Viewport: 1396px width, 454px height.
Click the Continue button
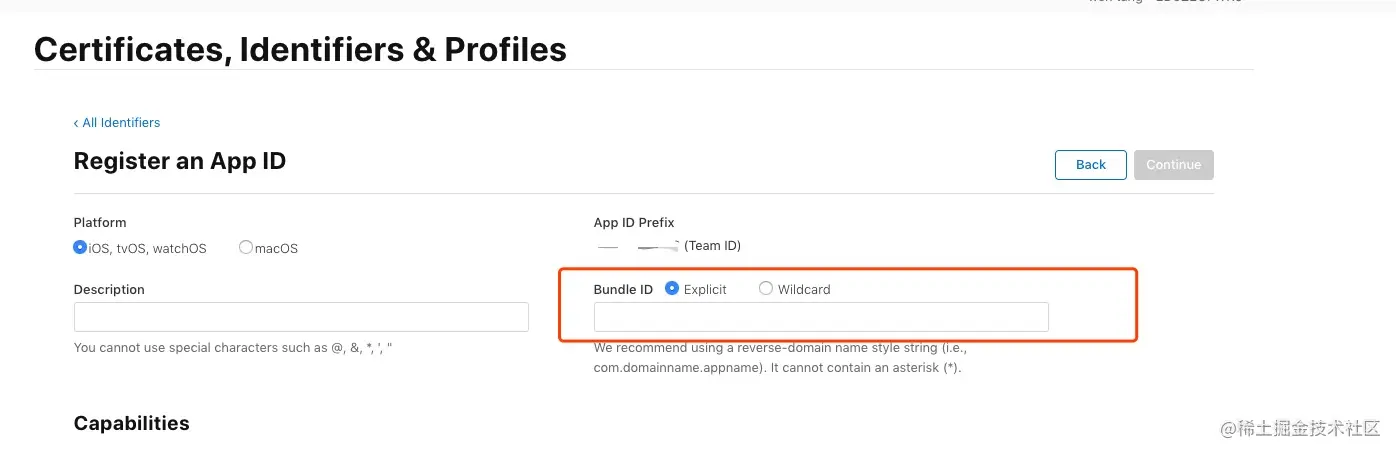click(1173, 165)
